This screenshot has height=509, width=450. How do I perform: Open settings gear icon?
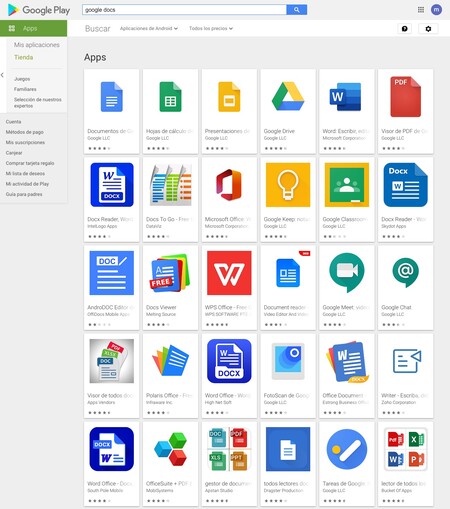[x=428, y=29]
